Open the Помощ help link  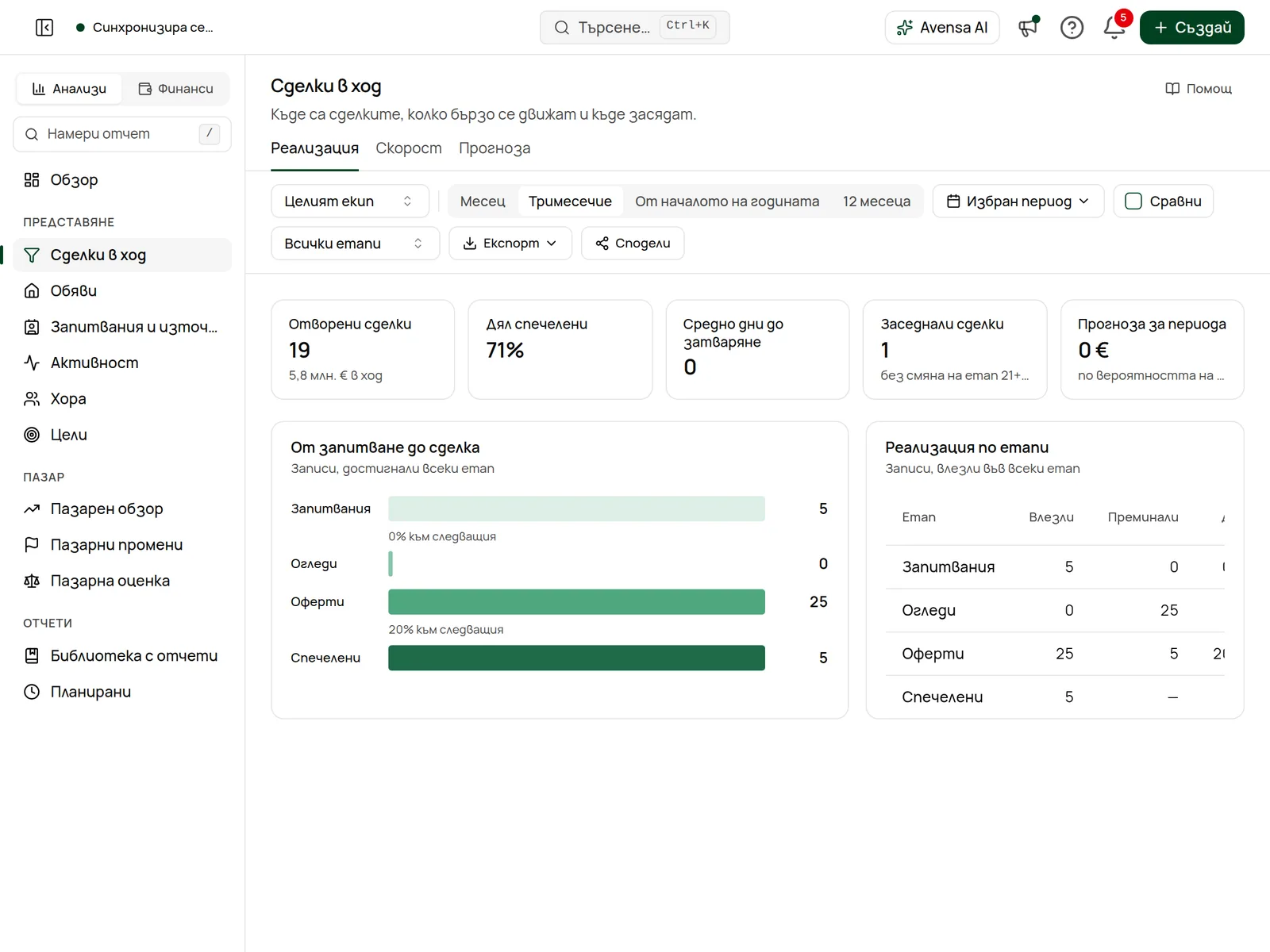click(x=1199, y=89)
